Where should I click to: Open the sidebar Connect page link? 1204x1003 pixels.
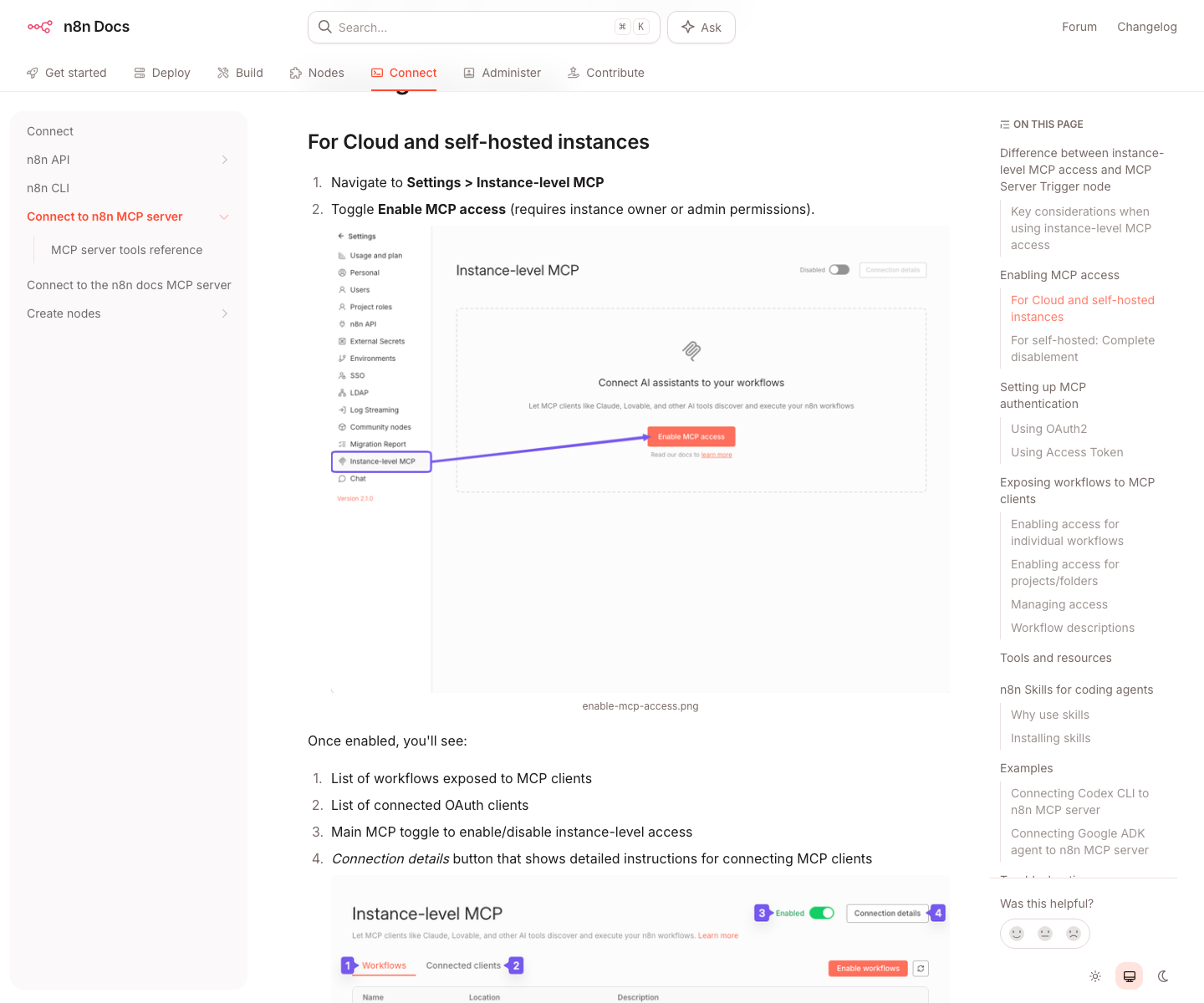[x=50, y=131]
